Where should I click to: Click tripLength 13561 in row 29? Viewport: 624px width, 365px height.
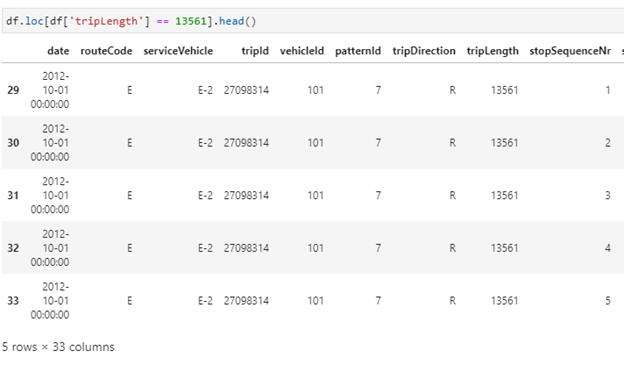tap(504, 90)
